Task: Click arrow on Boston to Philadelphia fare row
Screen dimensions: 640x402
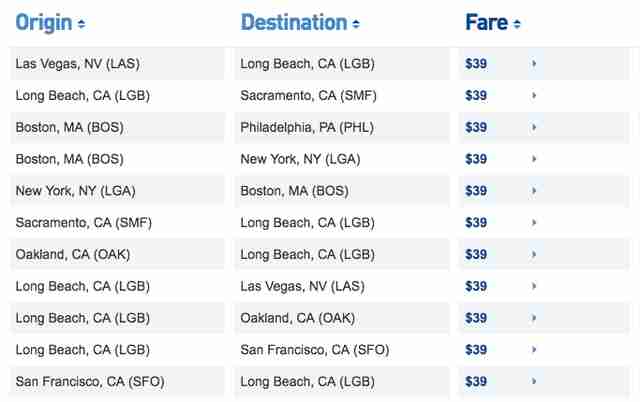Action: pyautogui.click(x=533, y=127)
